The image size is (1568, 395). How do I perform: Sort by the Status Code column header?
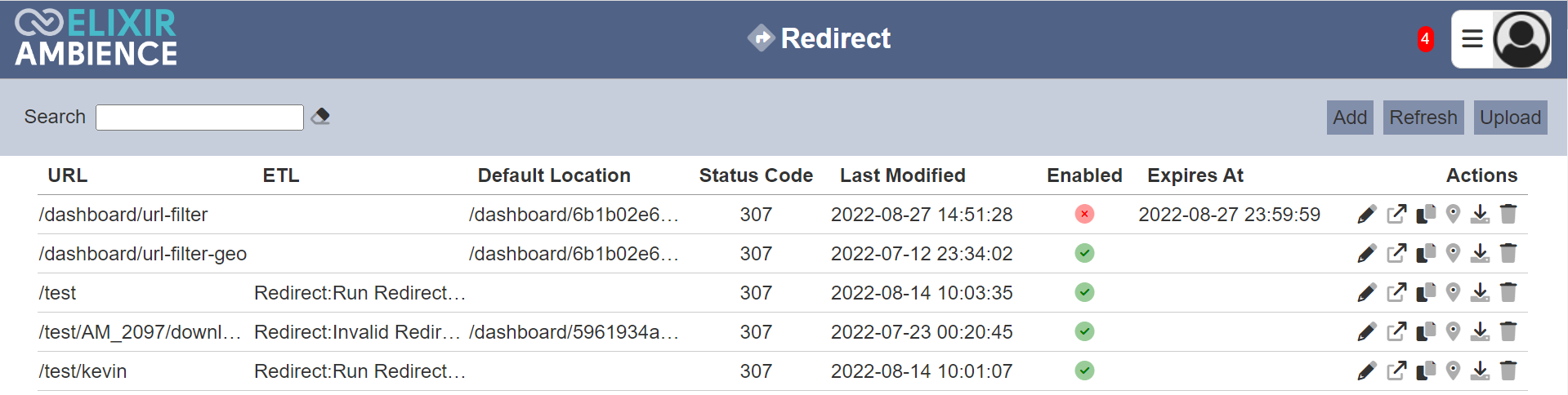click(x=756, y=175)
